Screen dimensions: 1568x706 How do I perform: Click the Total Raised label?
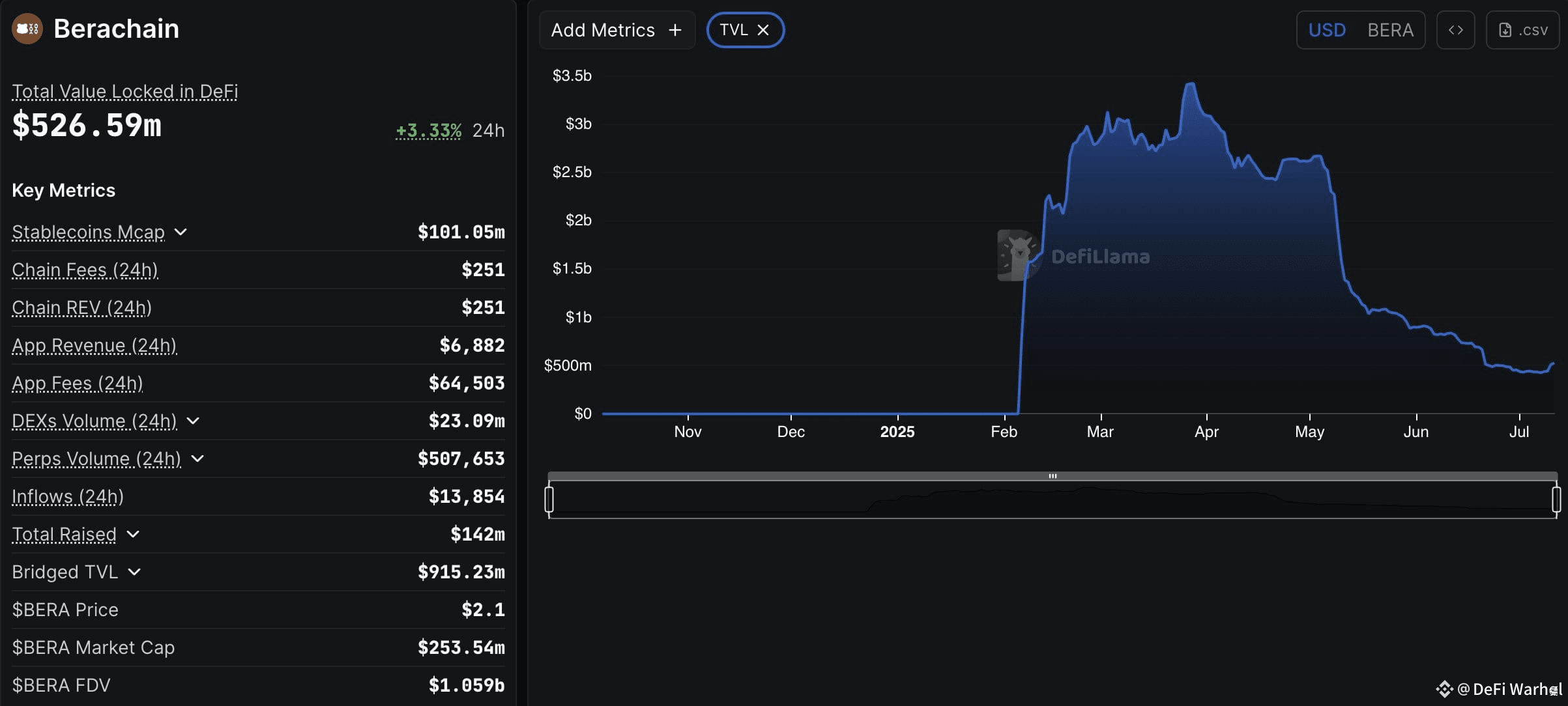tap(64, 534)
